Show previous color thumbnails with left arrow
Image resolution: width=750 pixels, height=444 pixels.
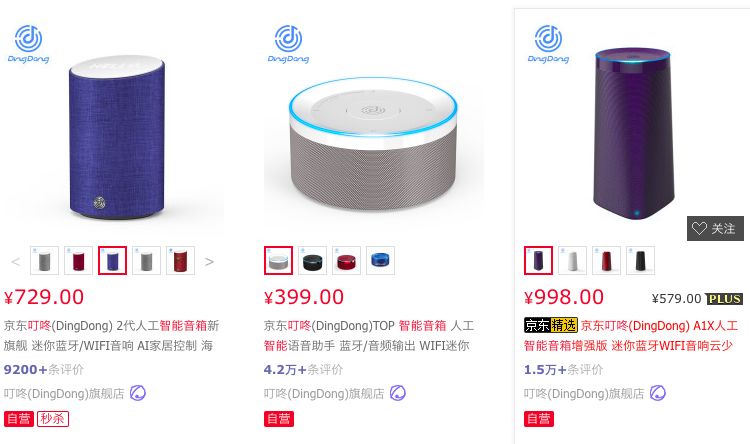point(15,261)
